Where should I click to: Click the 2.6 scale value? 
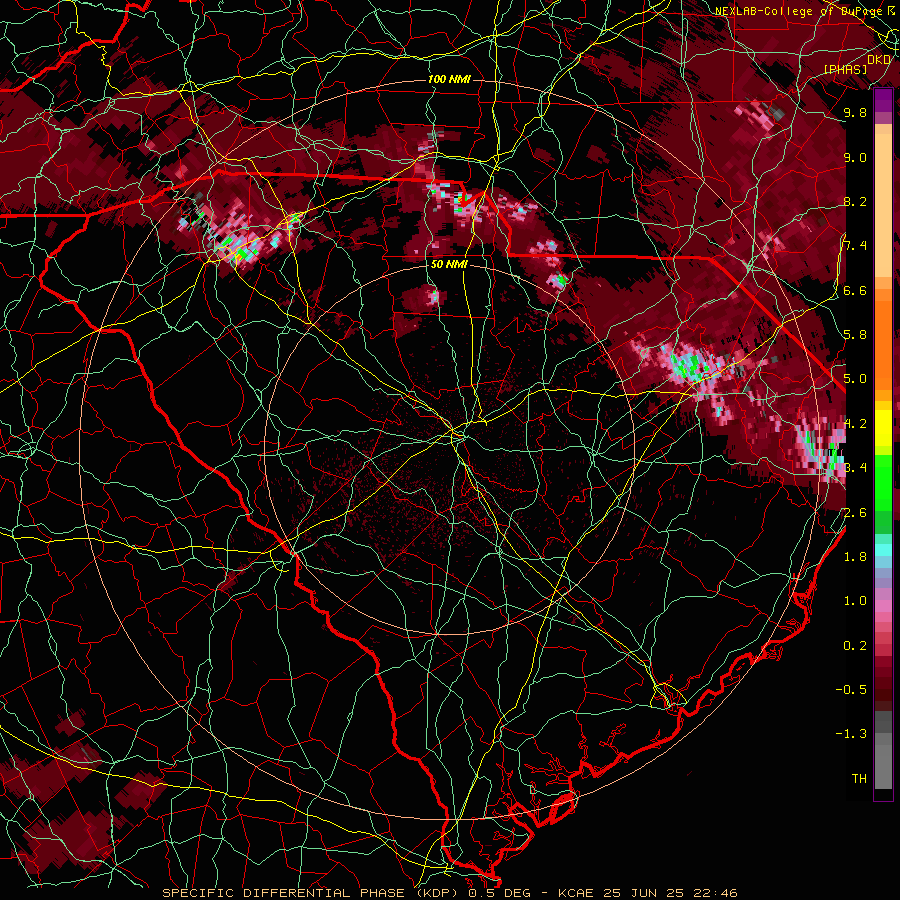pyautogui.click(x=855, y=513)
